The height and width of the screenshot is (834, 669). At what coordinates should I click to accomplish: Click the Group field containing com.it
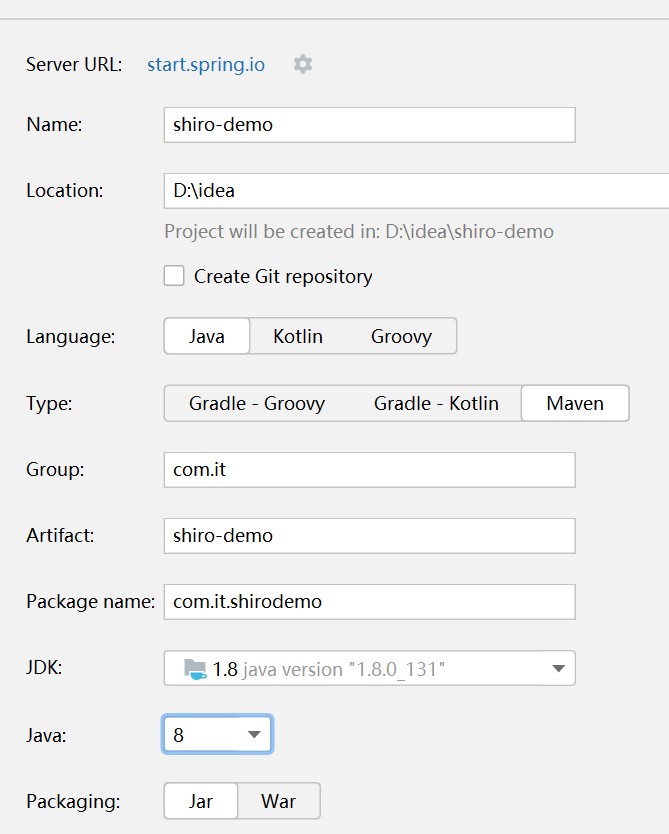(369, 469)
